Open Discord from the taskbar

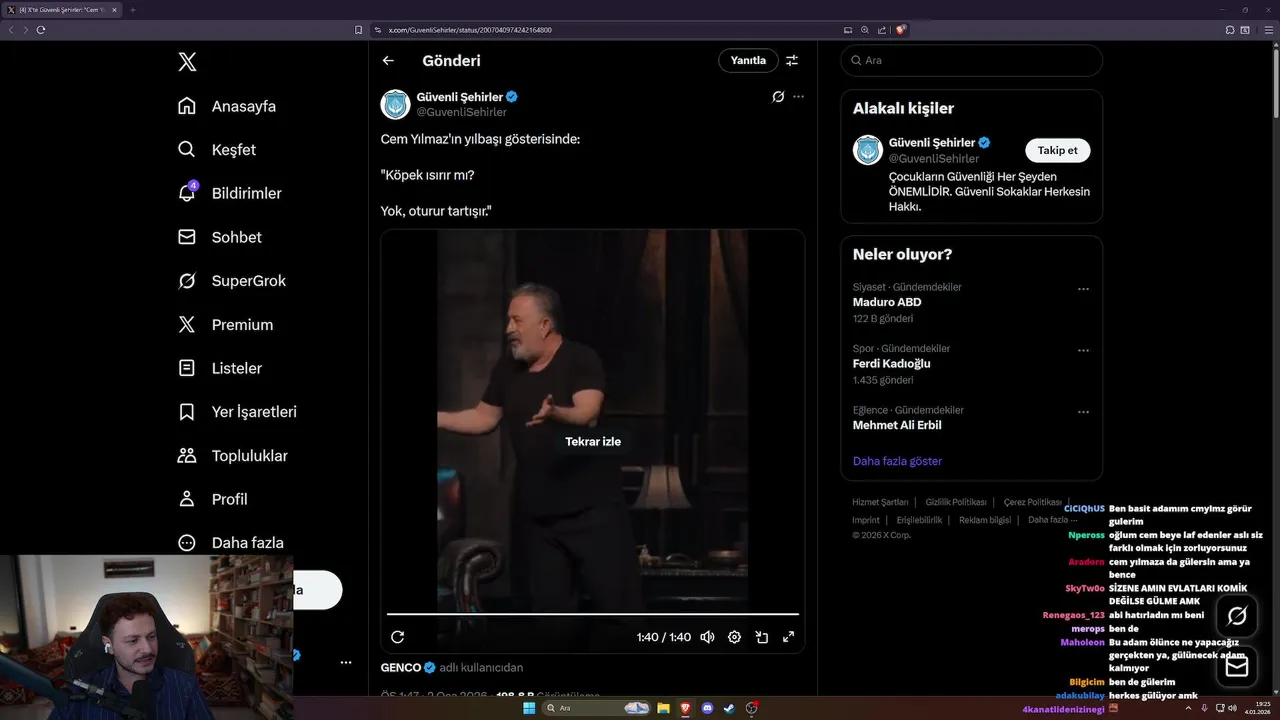point(707,708)
